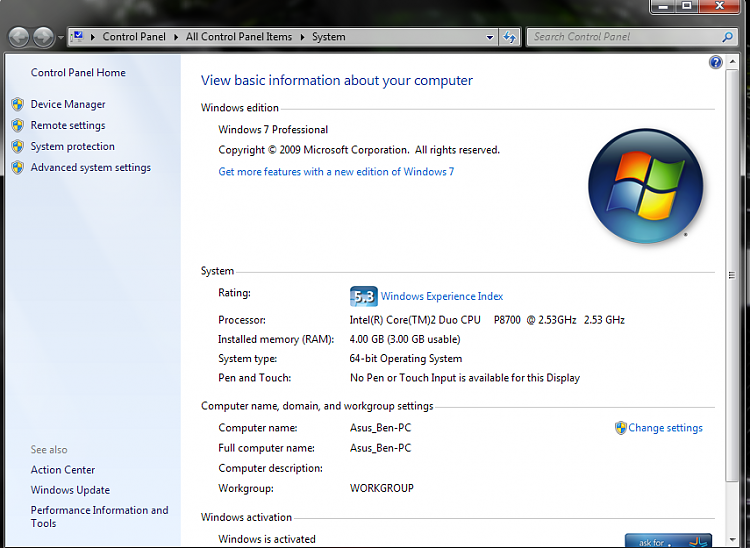Select System in the breadcrumb path
This screenshot has width=750, height=548.
point(329,37)
